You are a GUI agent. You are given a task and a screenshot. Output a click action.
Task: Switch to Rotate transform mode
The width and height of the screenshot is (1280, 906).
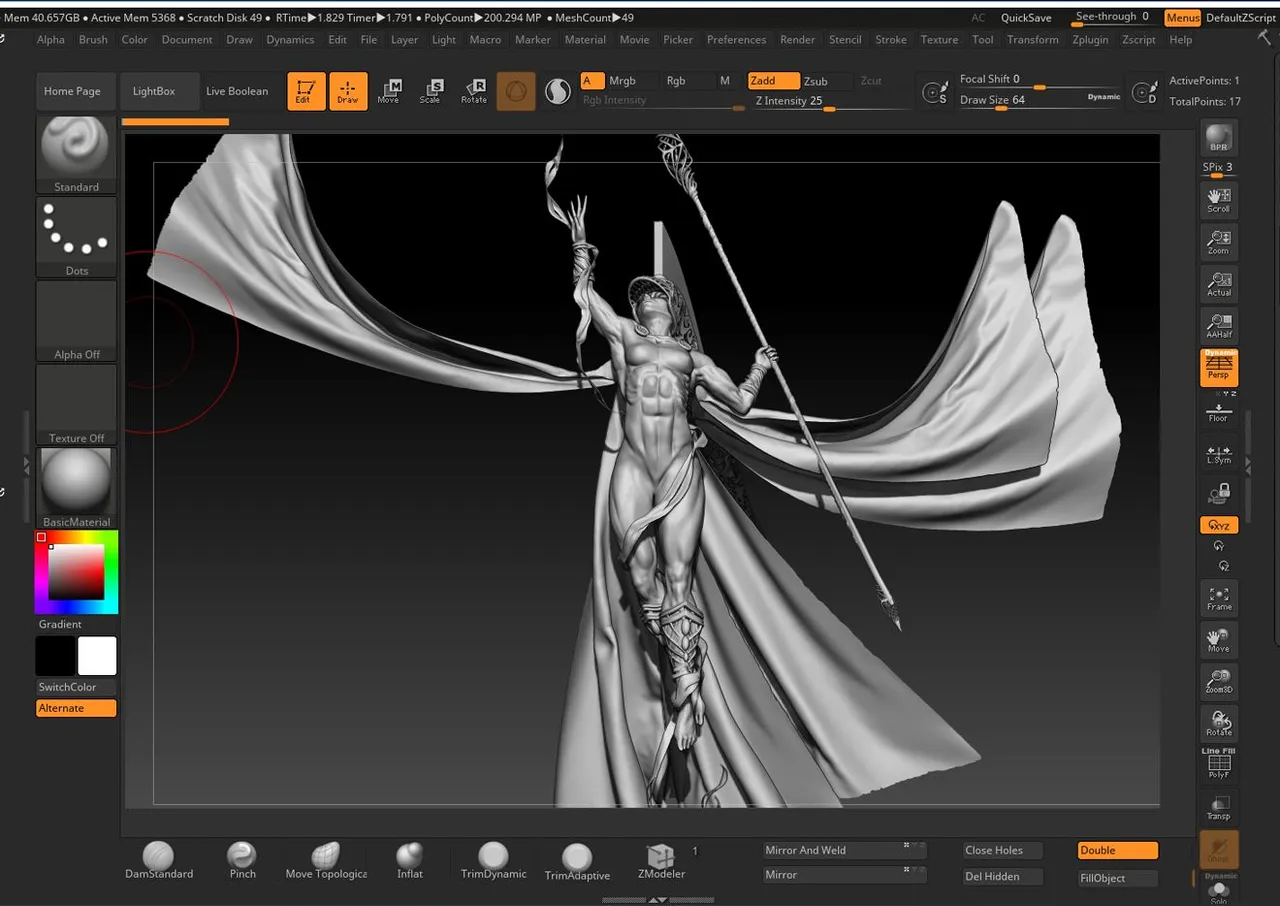click(x=474, y=91)
